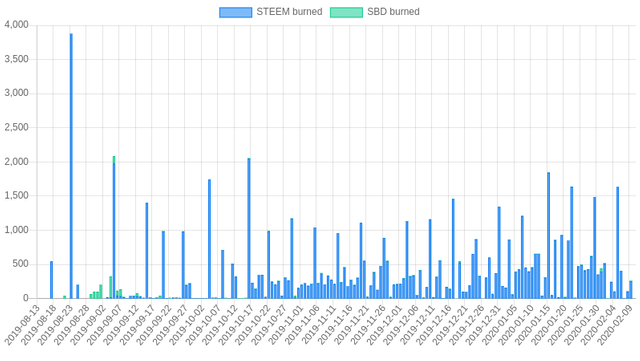
Task: Click the x-axis date 2019-08-13
Action: click(22, 325)
